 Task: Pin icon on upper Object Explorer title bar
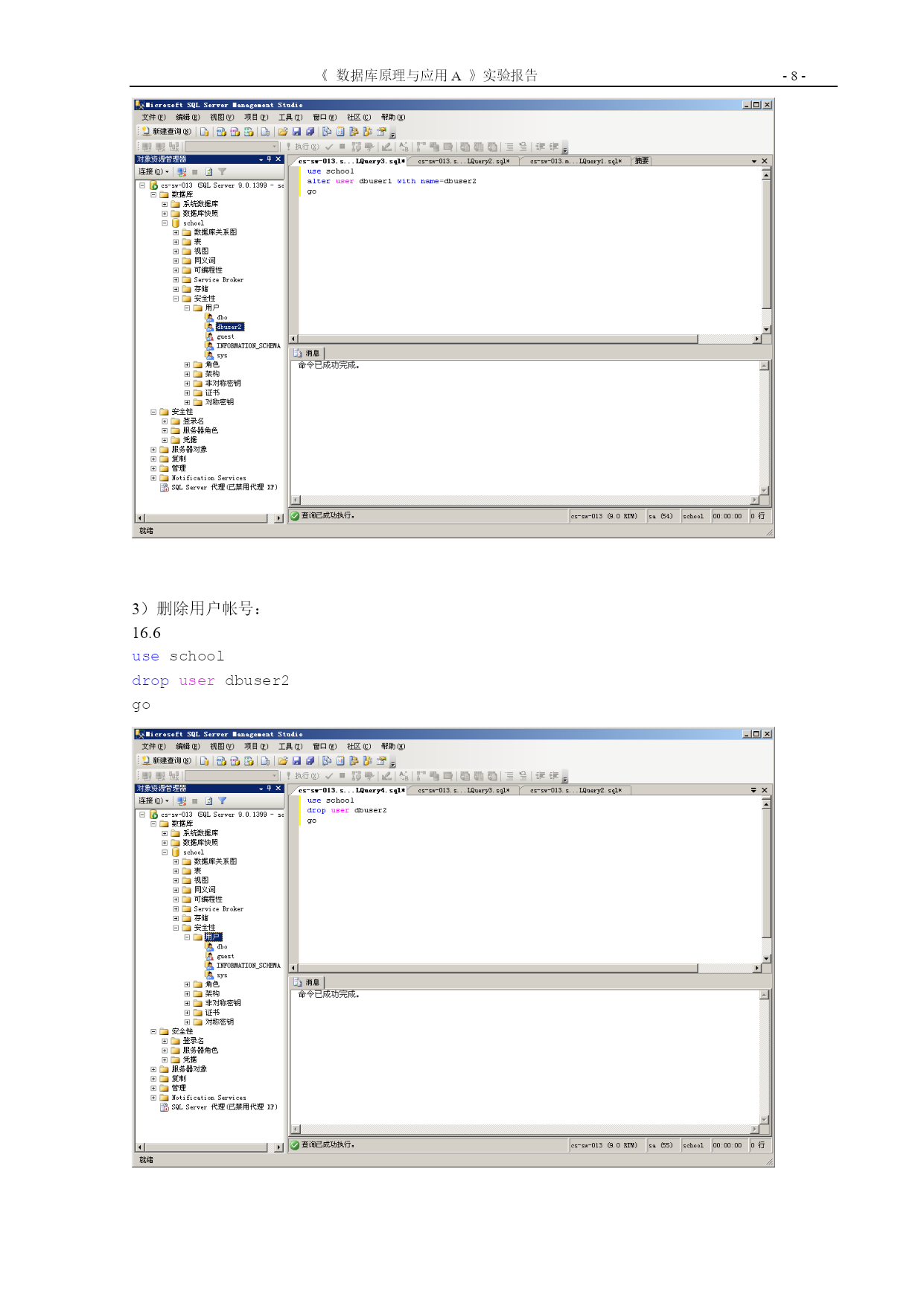point(270,159)
